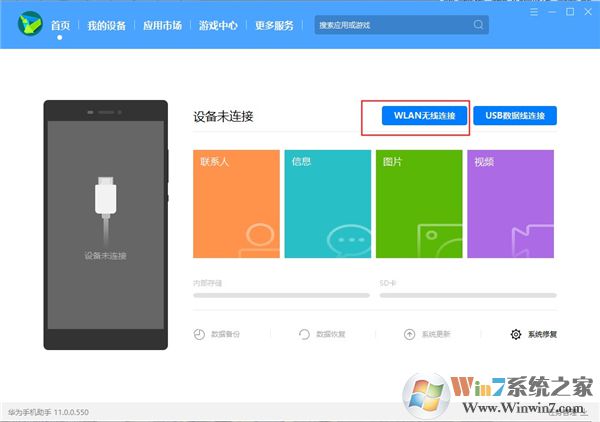Click the HiSuite logo icon
Image resolution: width=600 pixels, height=422 pixels.
(30, 24)
